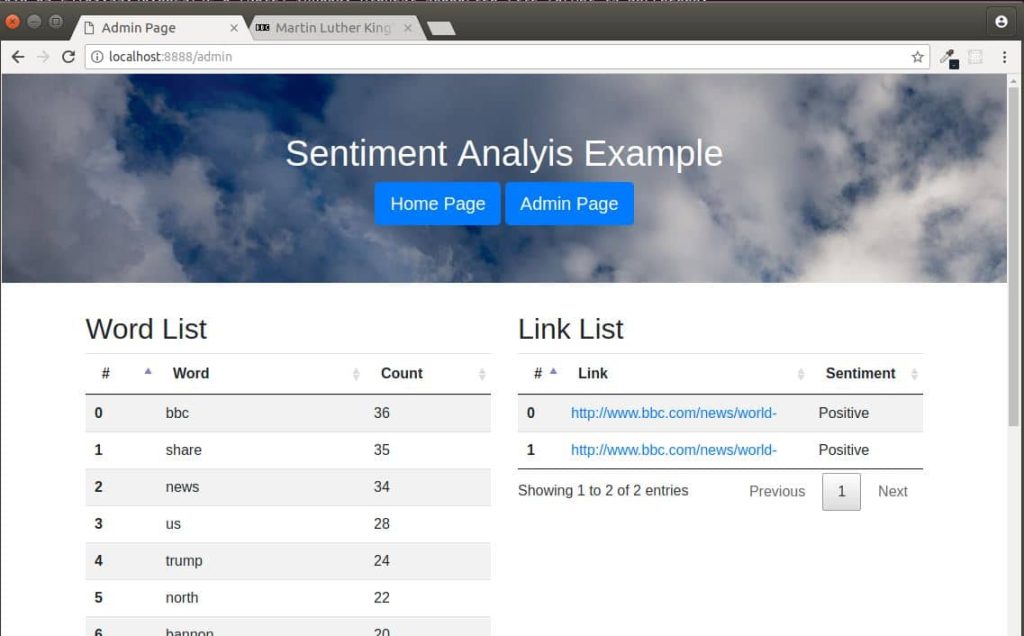Image resolution: width=1024 pixels, height=636 pixels.
Task: Open the browser profile icon
Action: point(1001,22)
